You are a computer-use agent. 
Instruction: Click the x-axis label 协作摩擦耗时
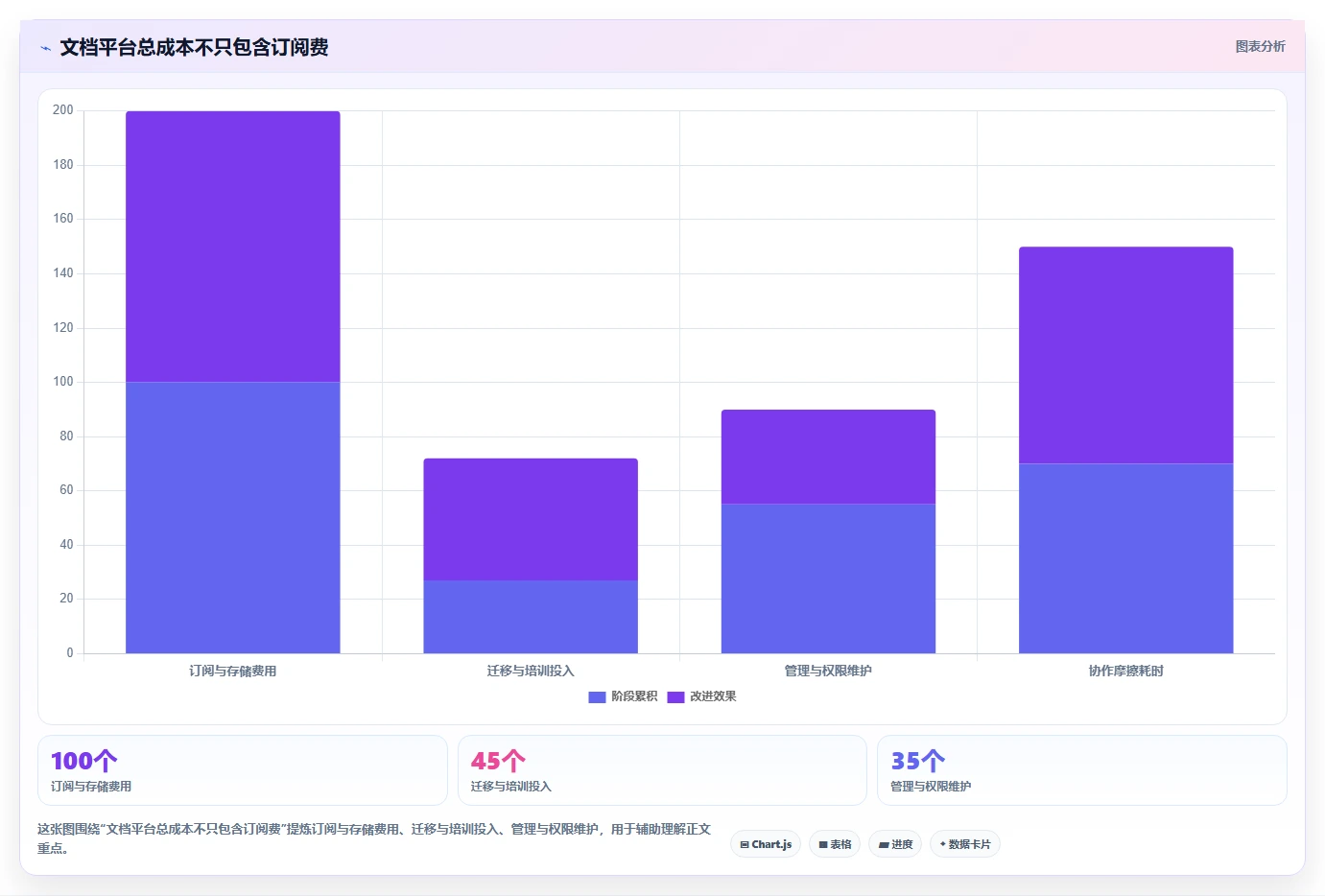pos(1125,672)
